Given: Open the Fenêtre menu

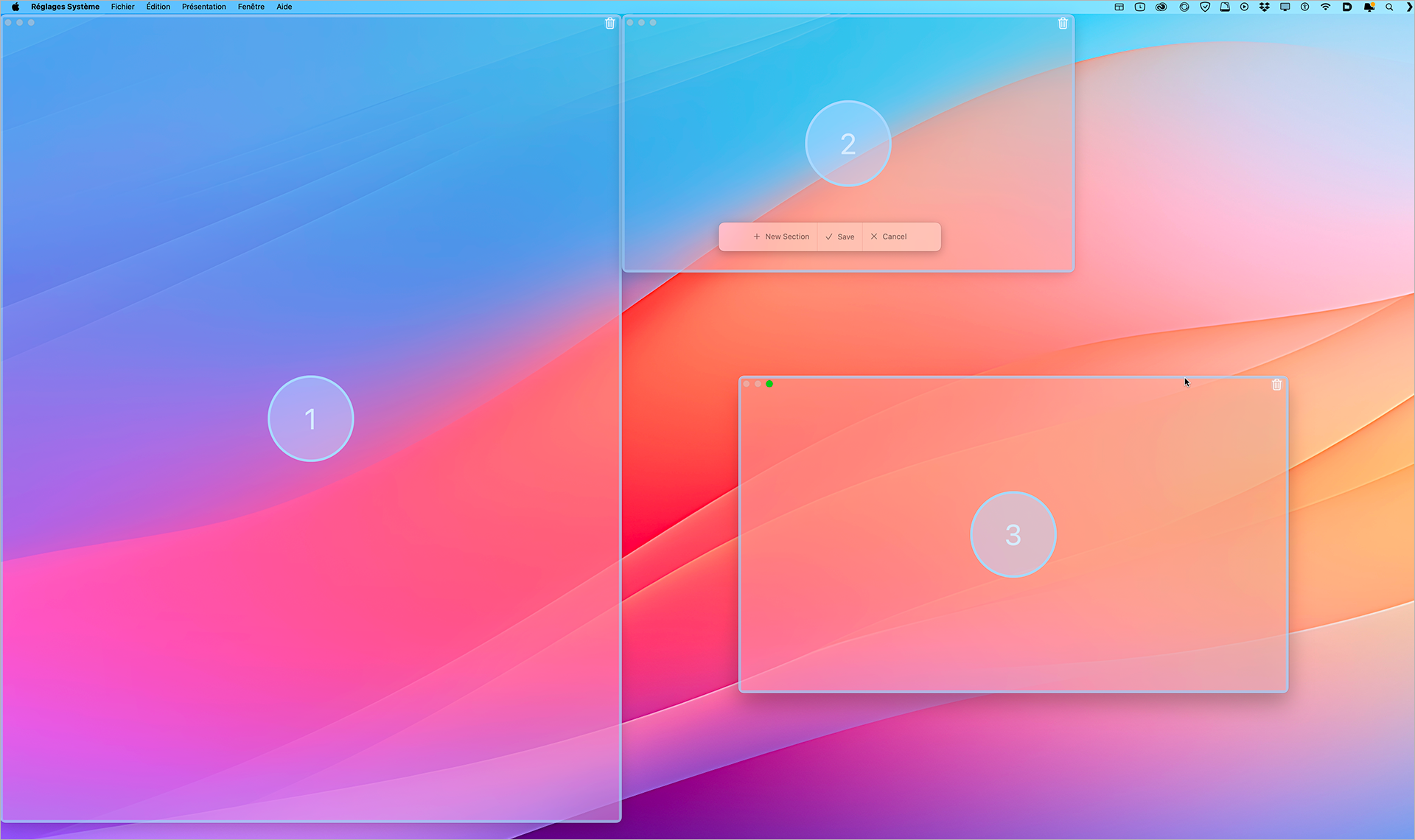Looking at the screenshot, I should tap(251, 7).
